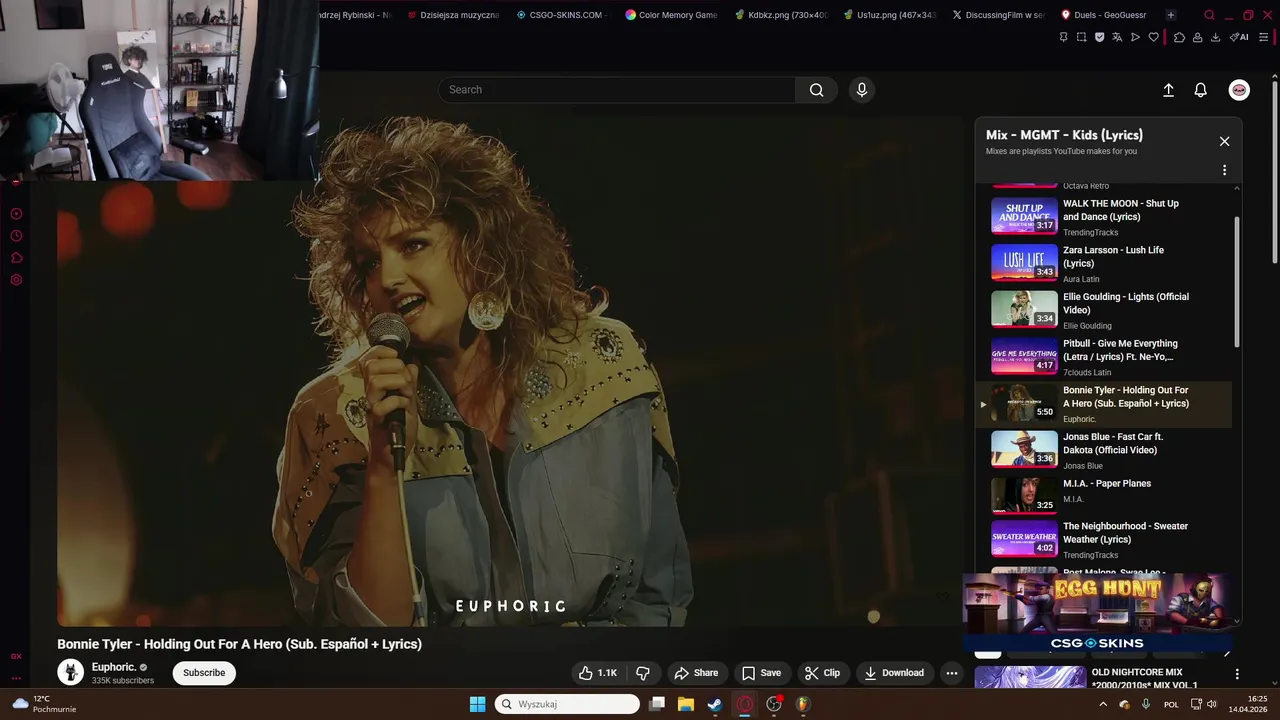This screenshot has height=720, width=1280.
Task: Open the Opera translate icon
Action: (1117, 37)
